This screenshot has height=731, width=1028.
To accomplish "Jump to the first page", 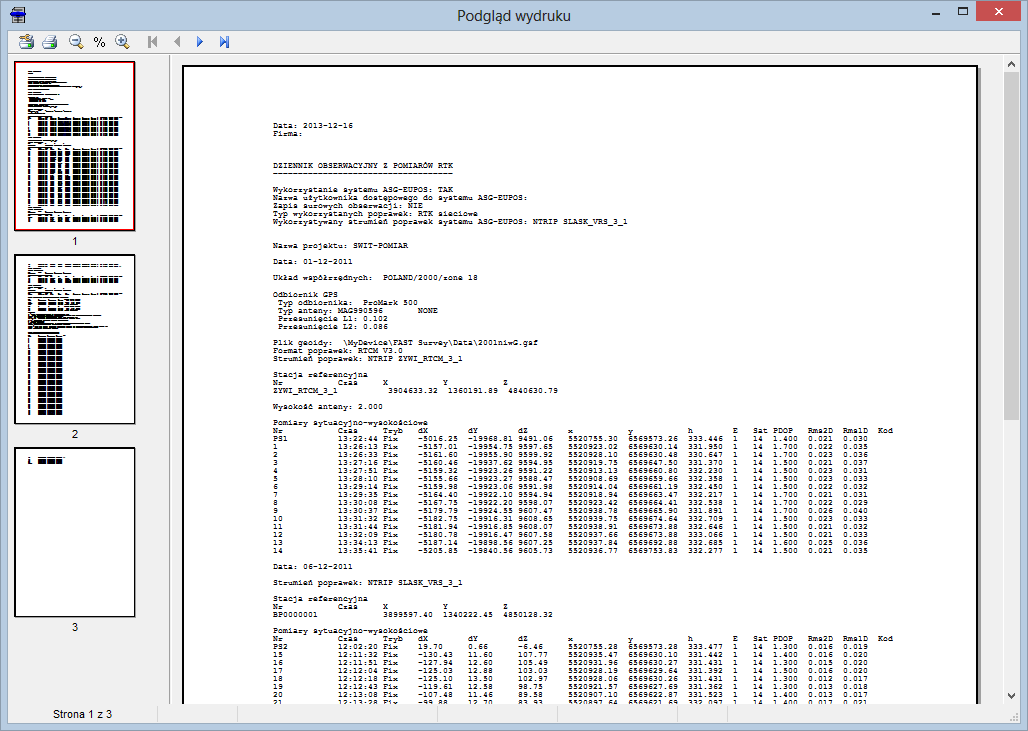I will (153, 41).
